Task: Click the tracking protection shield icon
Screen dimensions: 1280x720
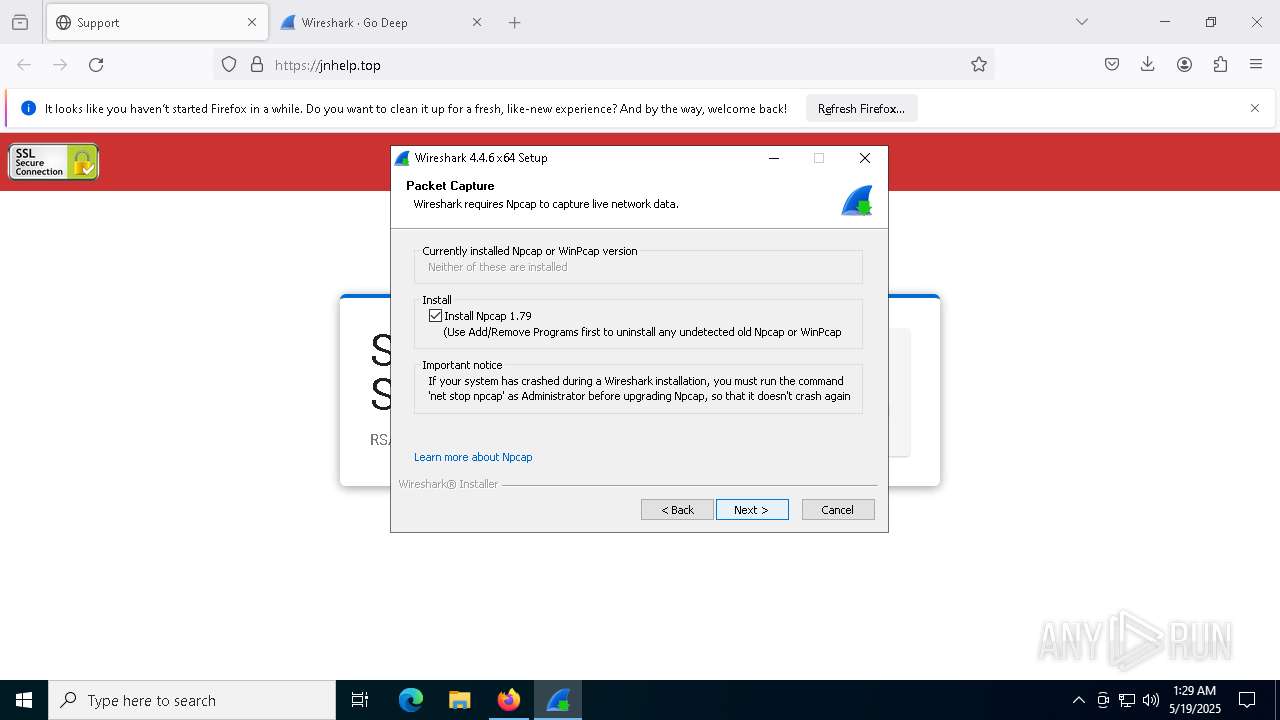Action: click(x=229, y=65)
